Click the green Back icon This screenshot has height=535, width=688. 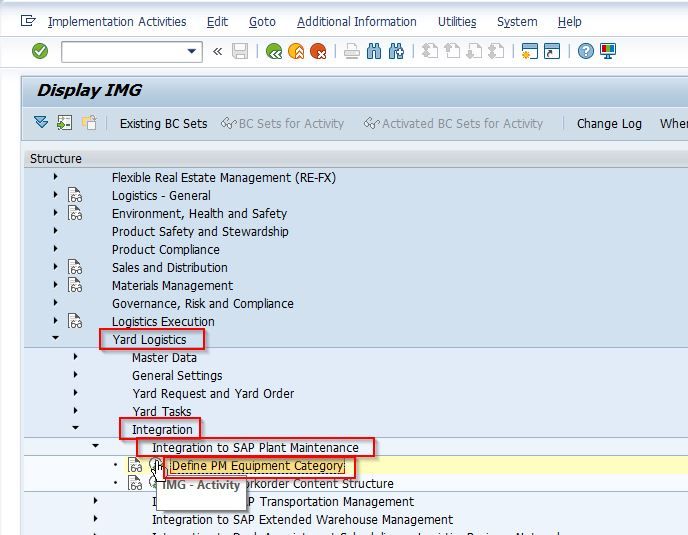coord(274,51)
